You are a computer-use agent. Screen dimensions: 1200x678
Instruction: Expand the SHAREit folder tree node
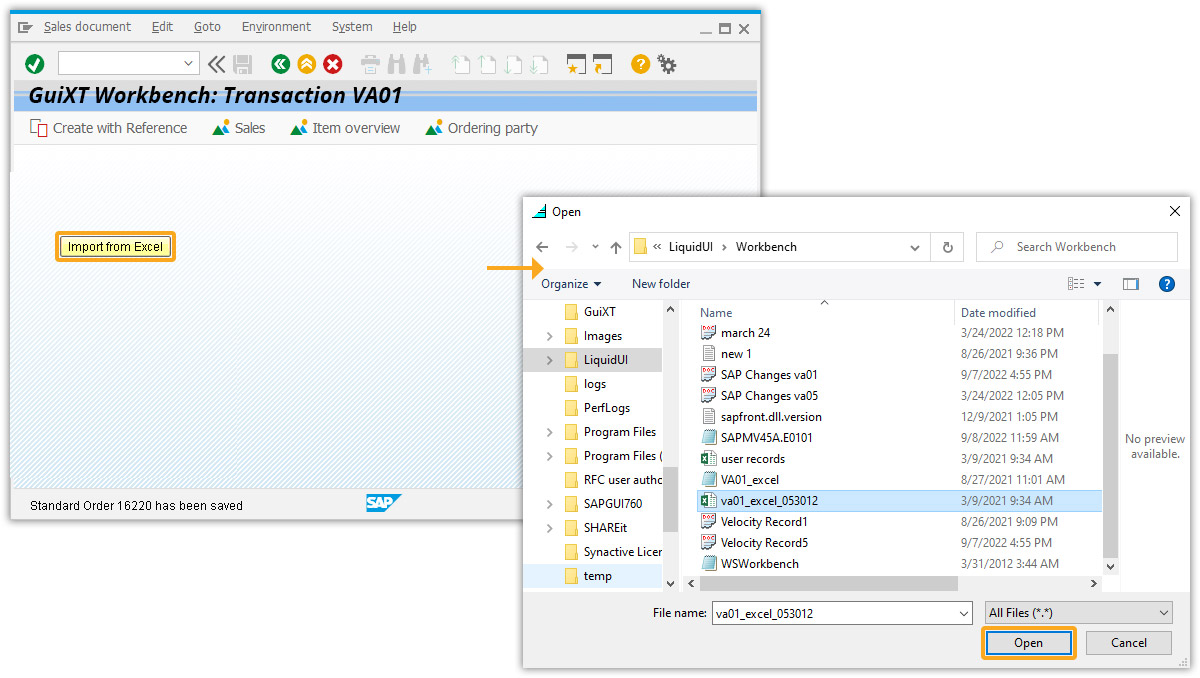(549, 528)
